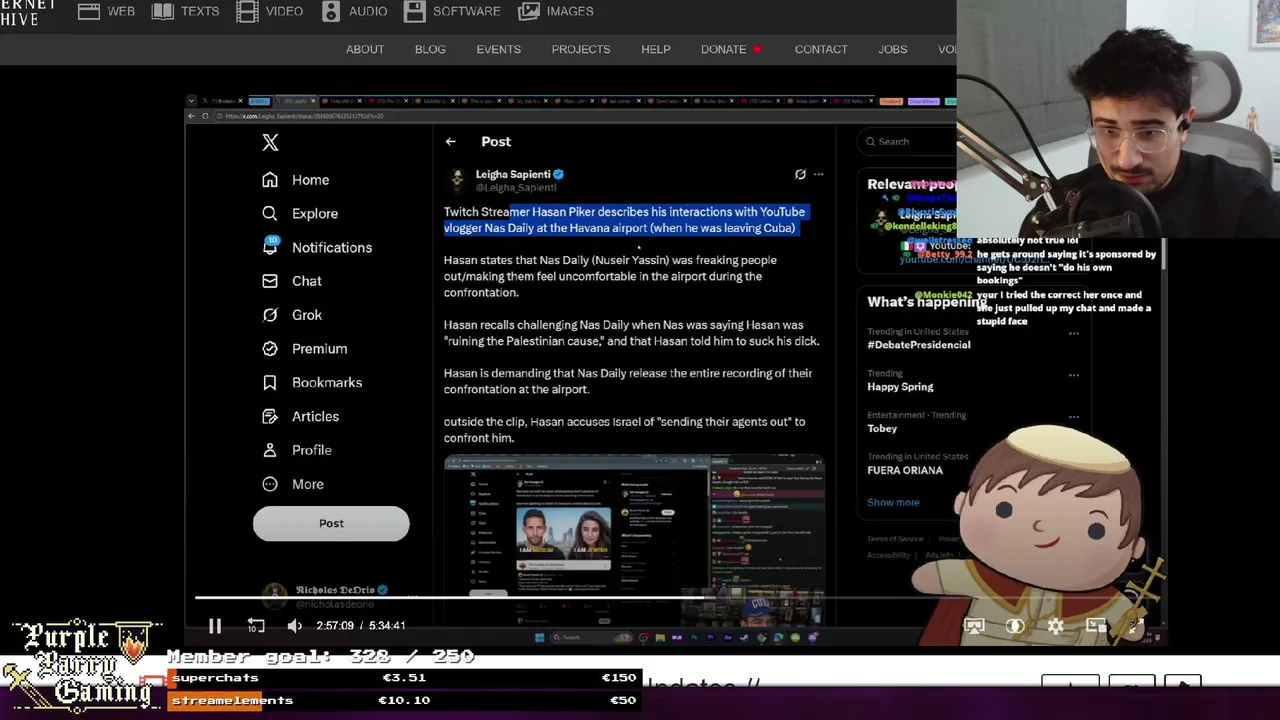The width and height of the screenshot is (1280, 720).
Task: Open the Texts section icon
Action: 163,11
